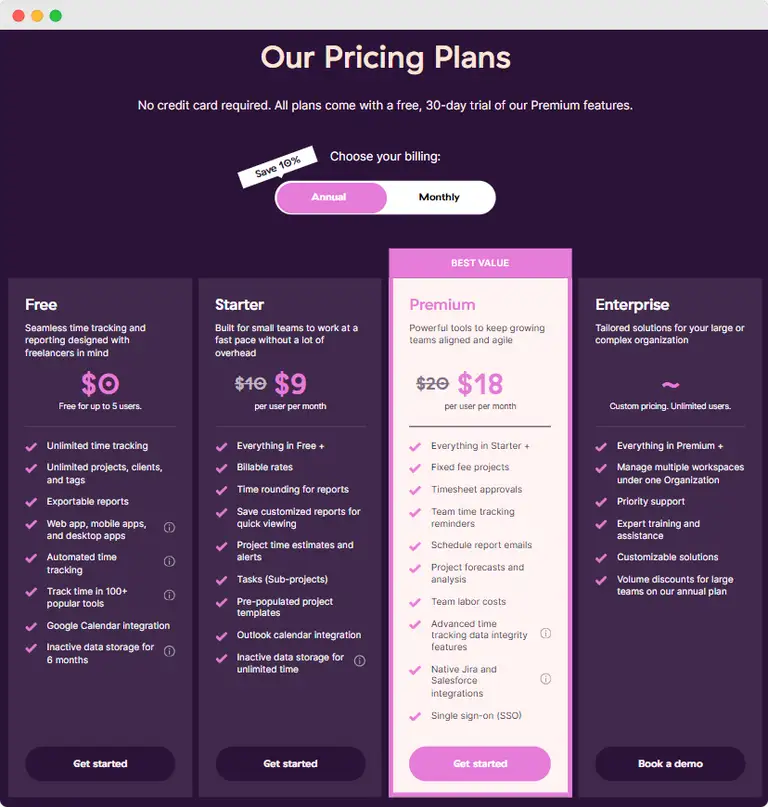Click the Enterprise plan title
The height and width of the screenshot is (807, 768).
(632, 305)
